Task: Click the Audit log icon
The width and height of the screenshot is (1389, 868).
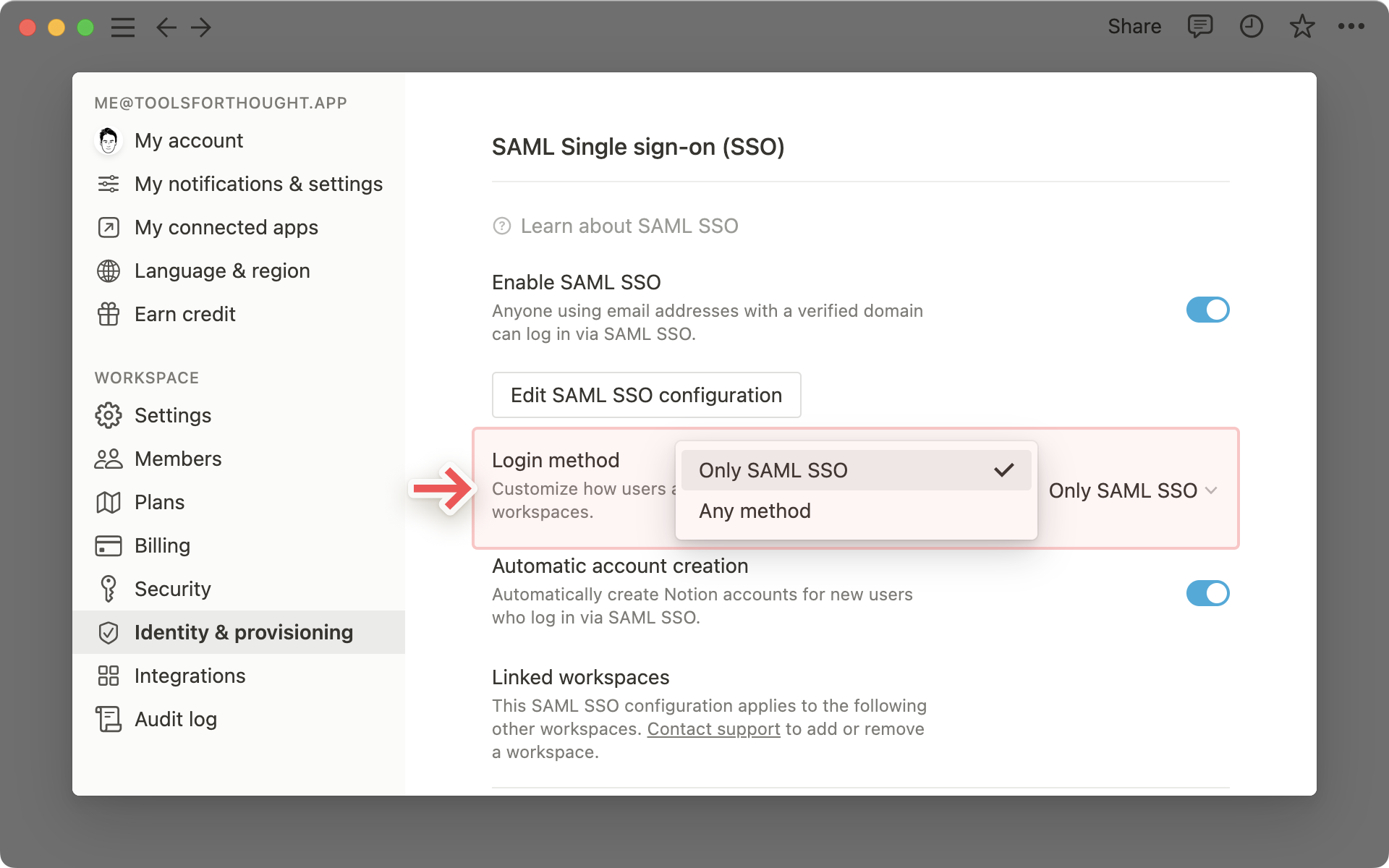Action: (108, 718)
